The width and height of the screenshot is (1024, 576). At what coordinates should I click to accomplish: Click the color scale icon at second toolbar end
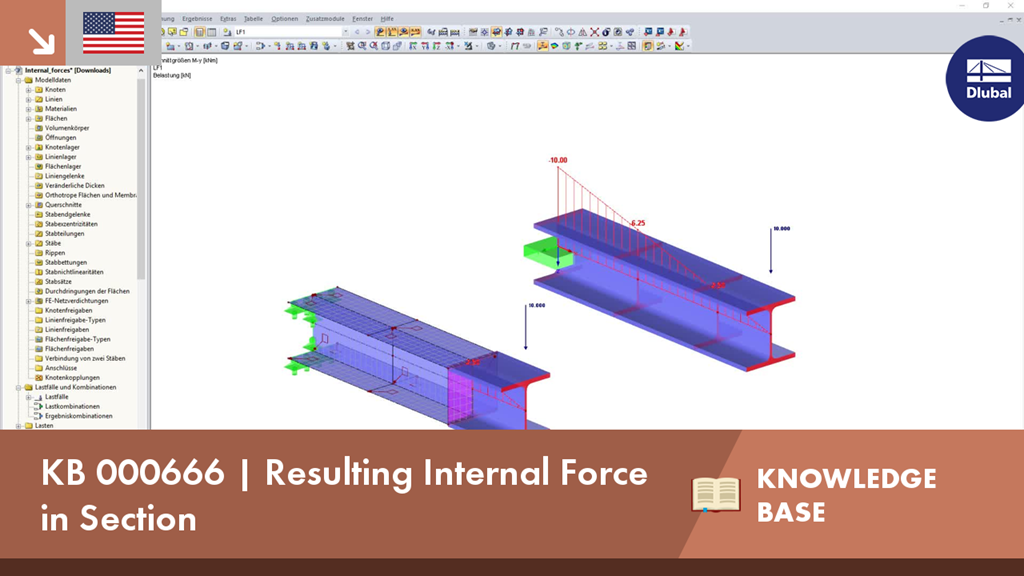(679, 46)
